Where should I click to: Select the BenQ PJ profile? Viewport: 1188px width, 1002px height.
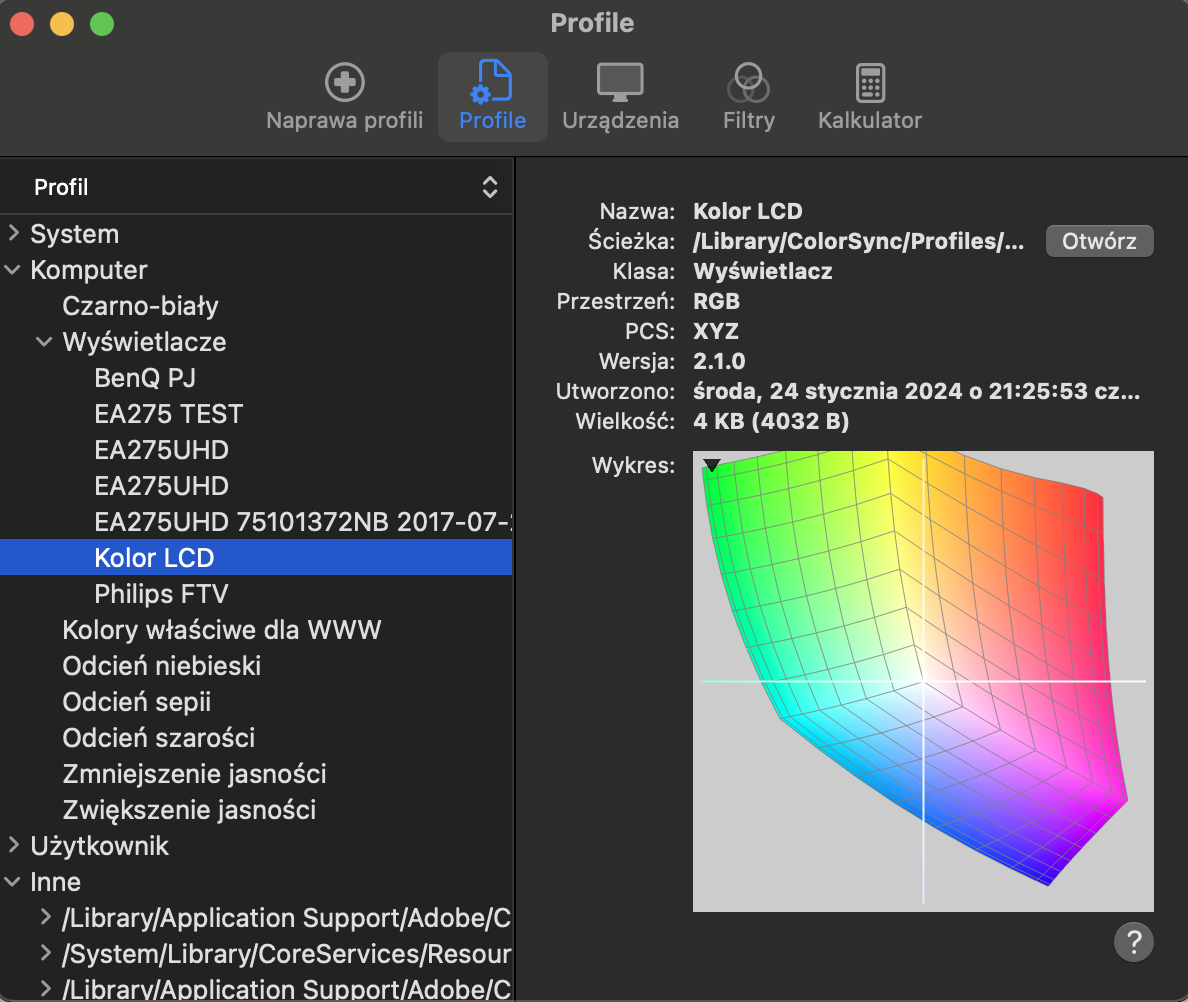click(145, 378)
